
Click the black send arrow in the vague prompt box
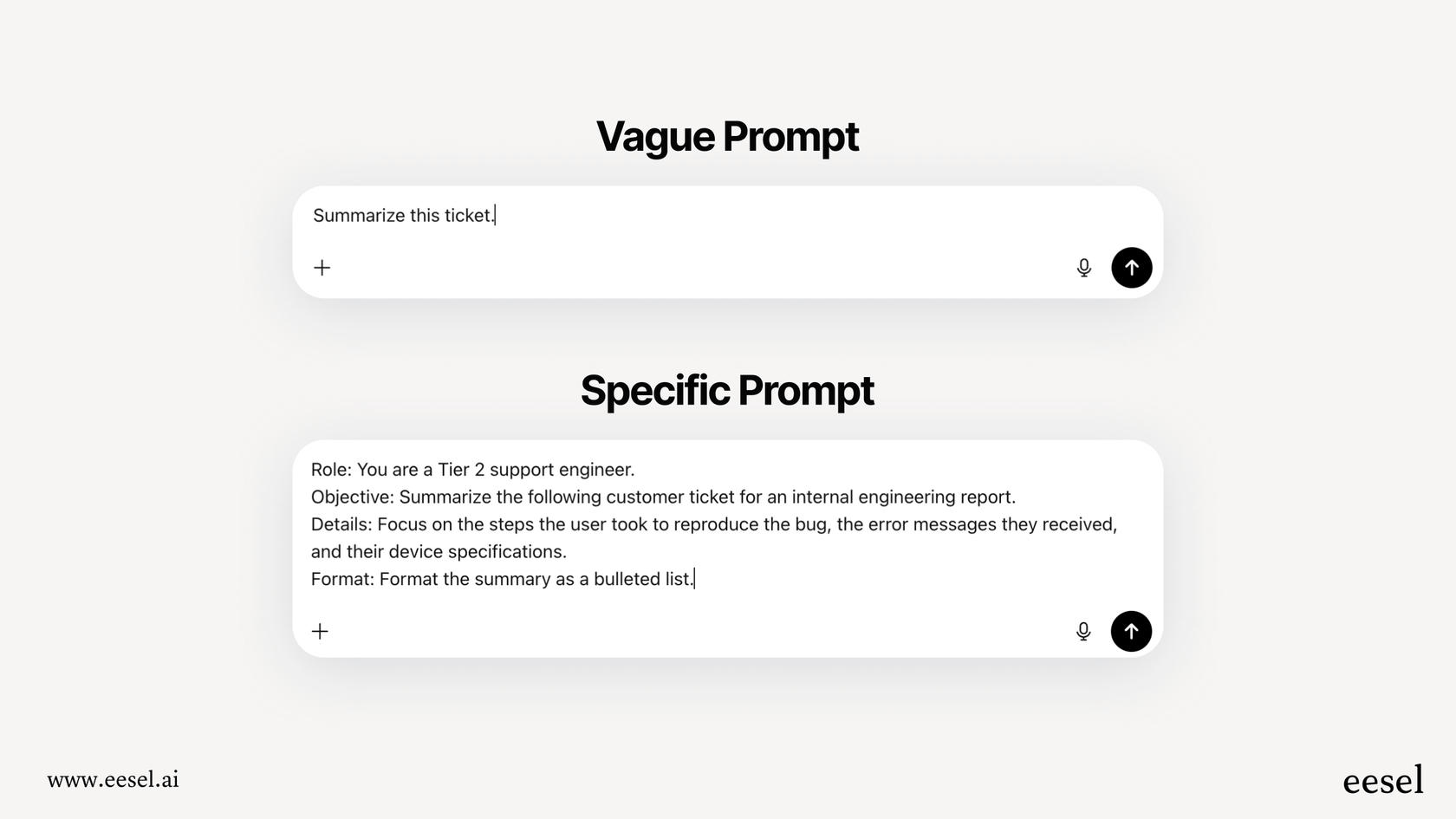[1131, 268]
